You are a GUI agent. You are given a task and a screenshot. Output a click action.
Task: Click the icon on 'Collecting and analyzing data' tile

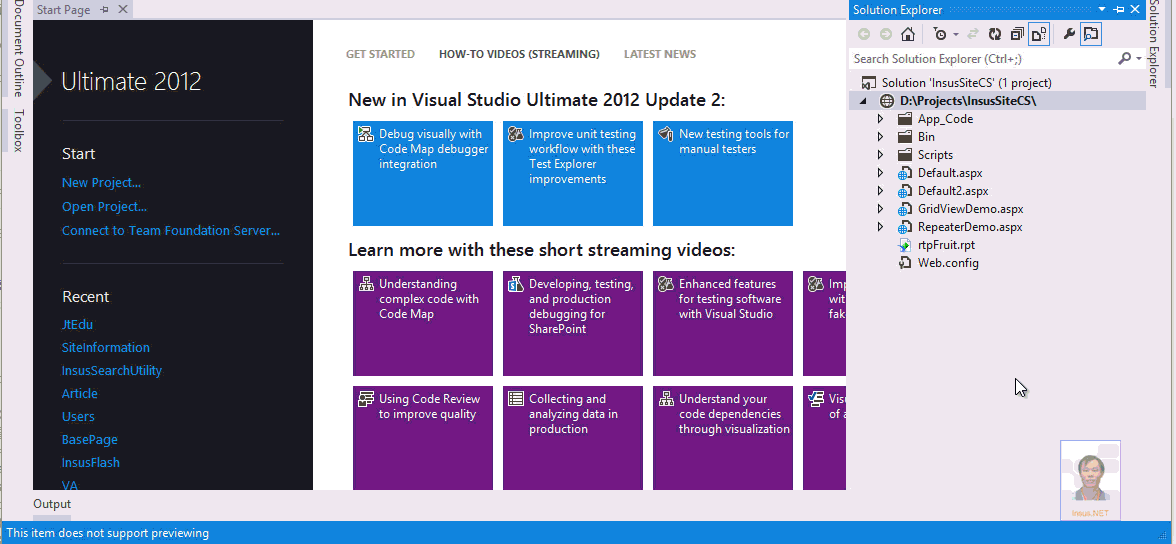(x=516, y=399)
